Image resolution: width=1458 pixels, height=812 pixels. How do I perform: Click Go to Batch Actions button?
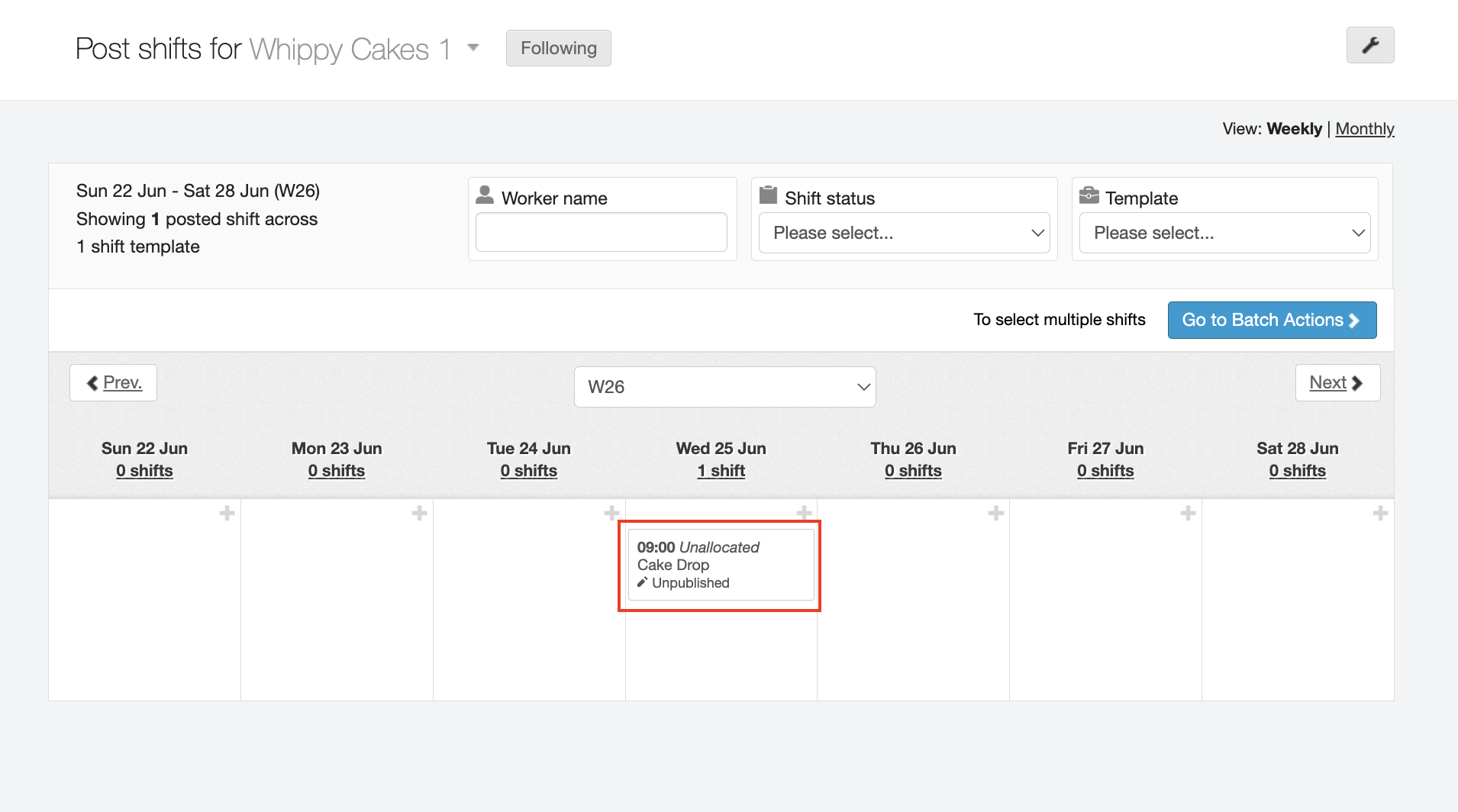click(1272, 320)
